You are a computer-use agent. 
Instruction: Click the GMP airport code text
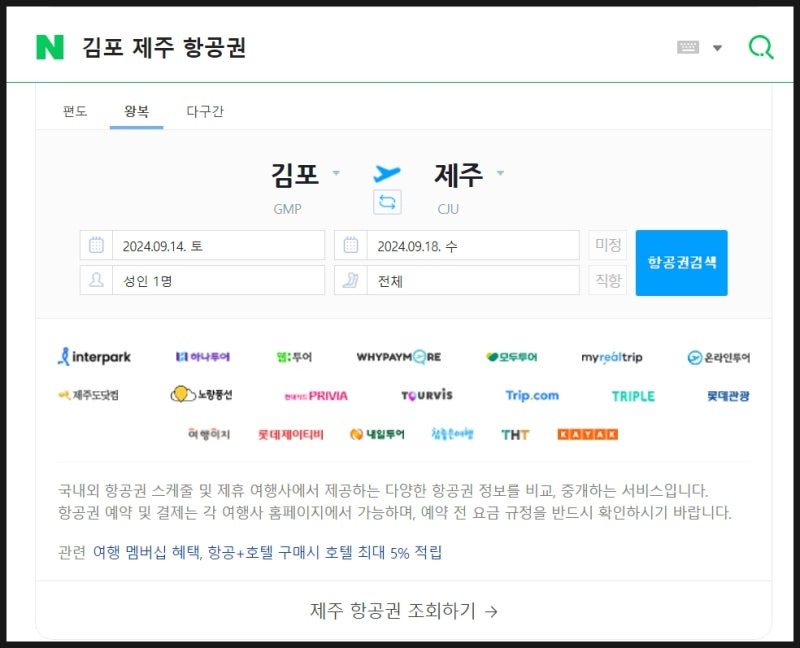tap(287, 209)
